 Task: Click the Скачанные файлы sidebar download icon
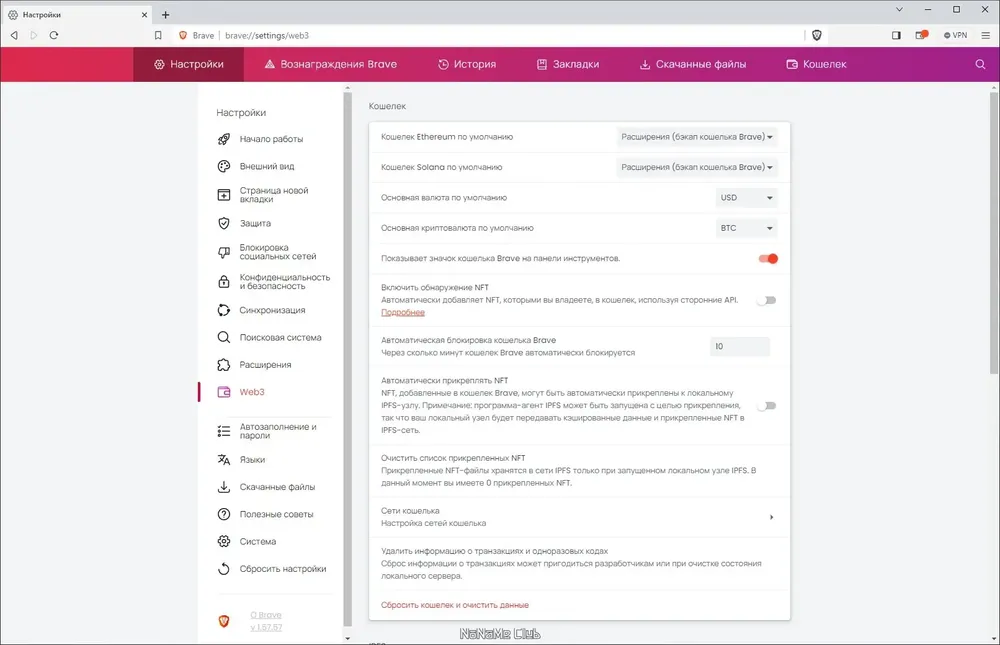[224, 487]
